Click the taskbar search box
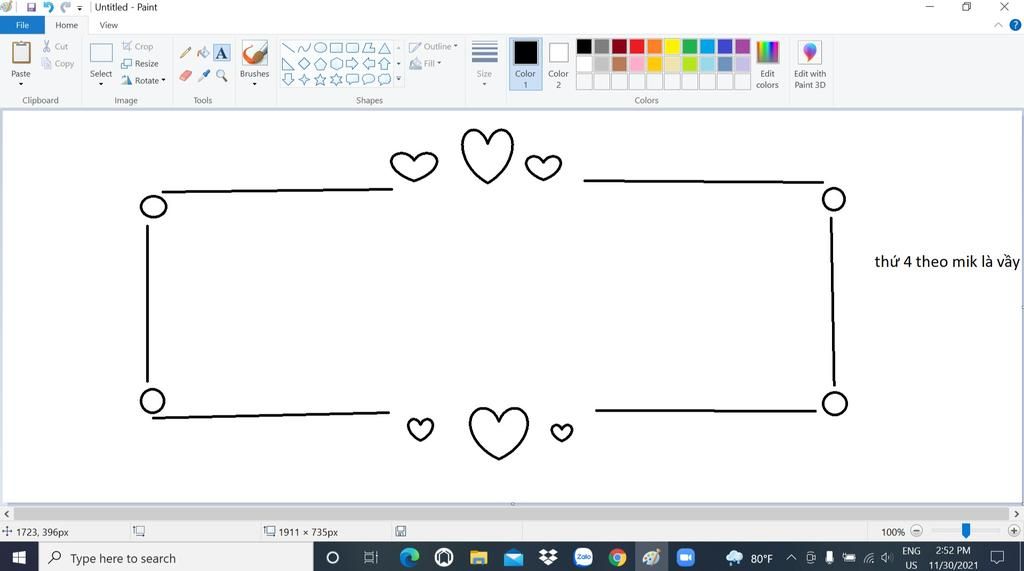Screen dimensions: 1024x571 (x=176, y=557)
